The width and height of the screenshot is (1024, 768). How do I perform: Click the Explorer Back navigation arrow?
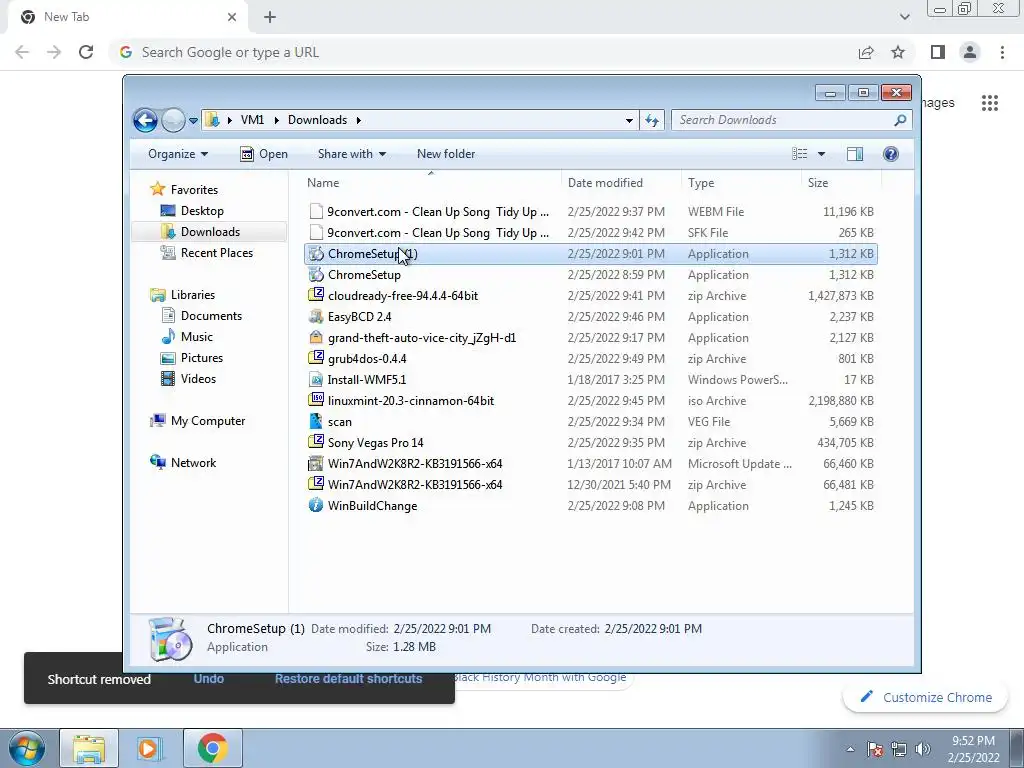point(145,120)
